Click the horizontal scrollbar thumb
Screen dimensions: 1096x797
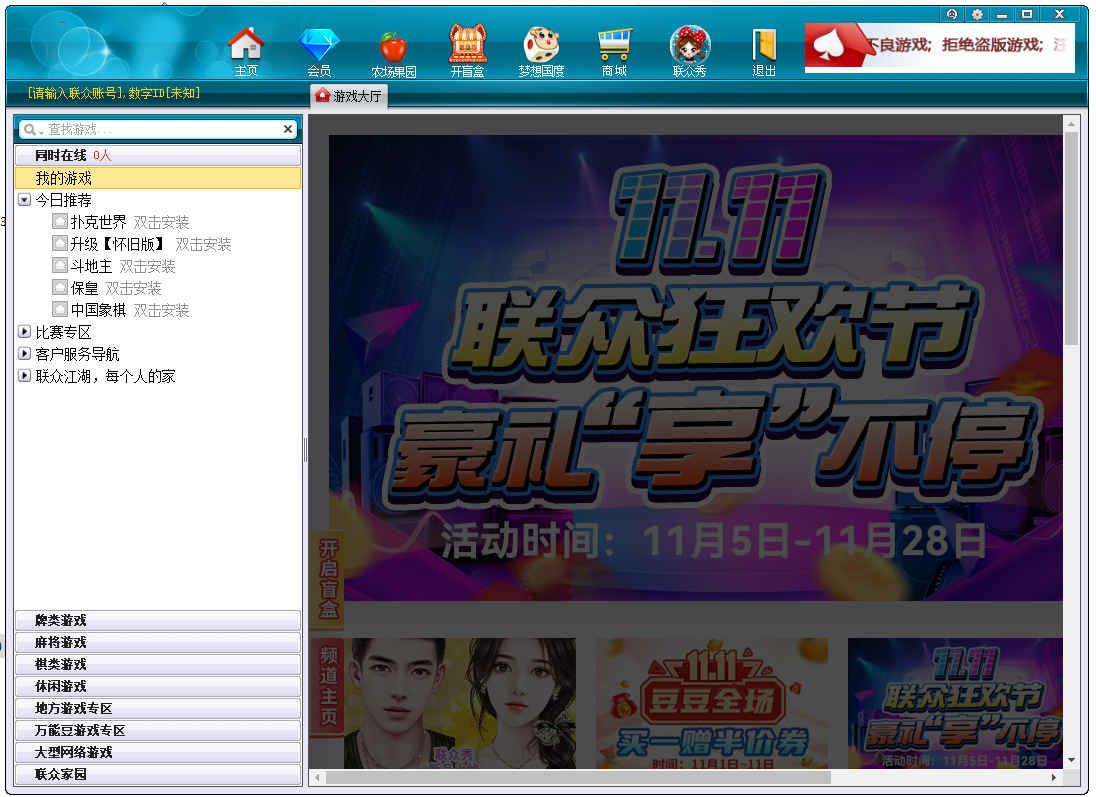(578, 777)
